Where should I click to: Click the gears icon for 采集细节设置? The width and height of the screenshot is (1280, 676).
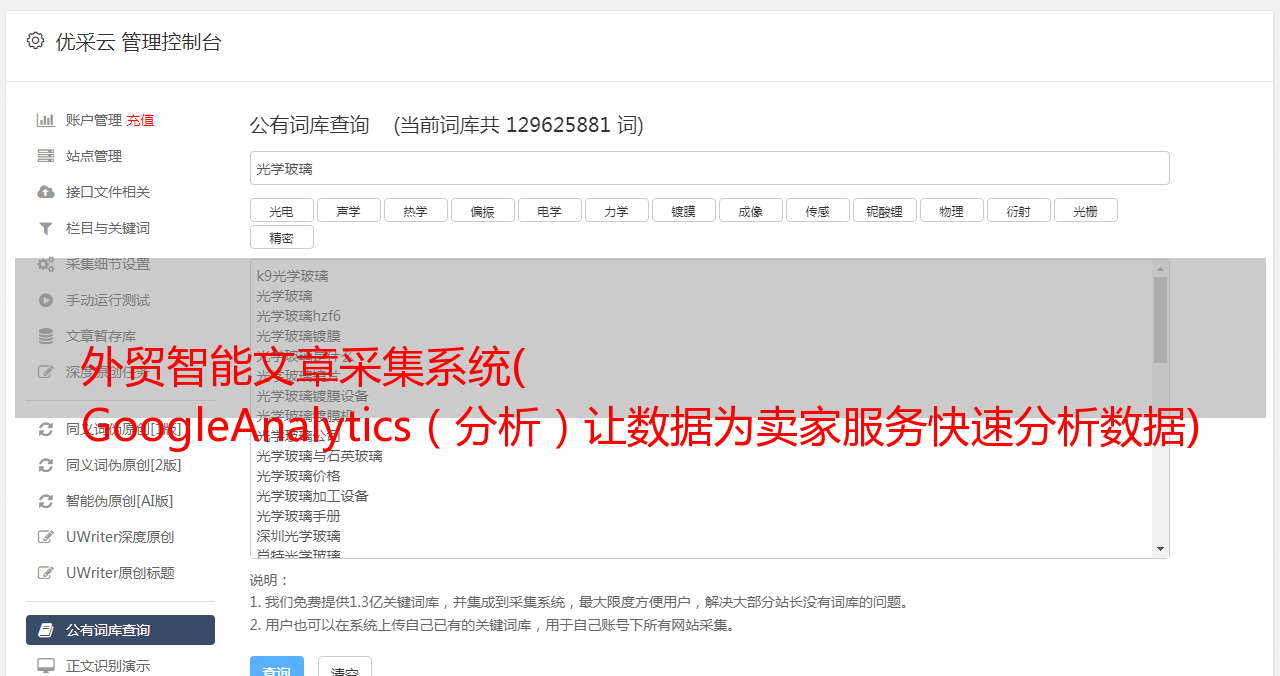(45, 264)
